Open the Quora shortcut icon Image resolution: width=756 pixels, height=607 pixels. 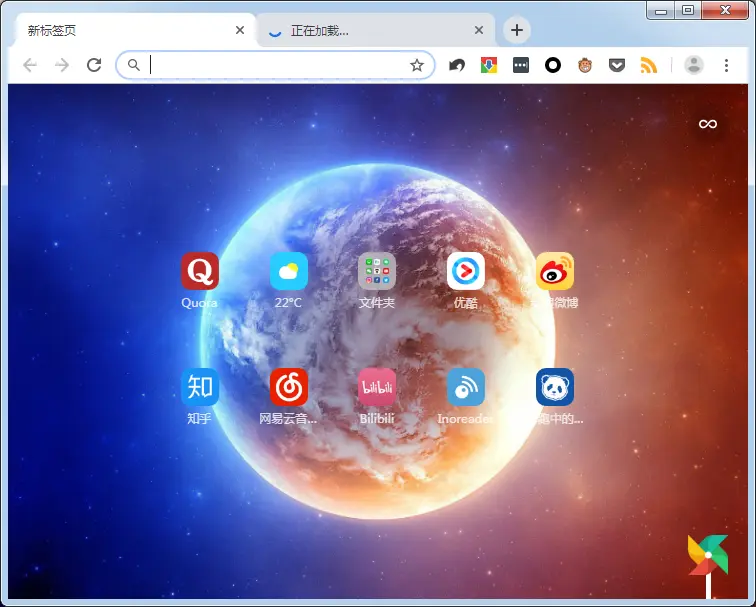200,271
